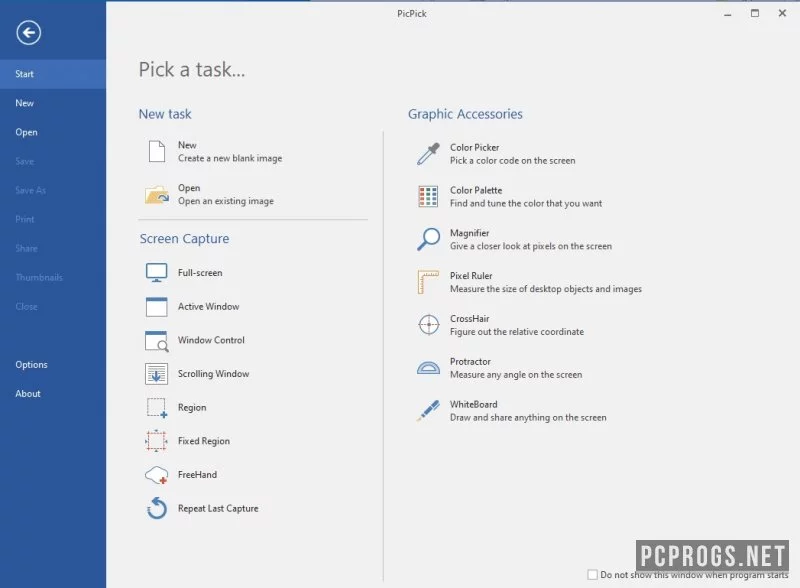The image size is (800, 588).
Task: Click the greyed Save sidebar item
Action: click(x=53, y=161)
